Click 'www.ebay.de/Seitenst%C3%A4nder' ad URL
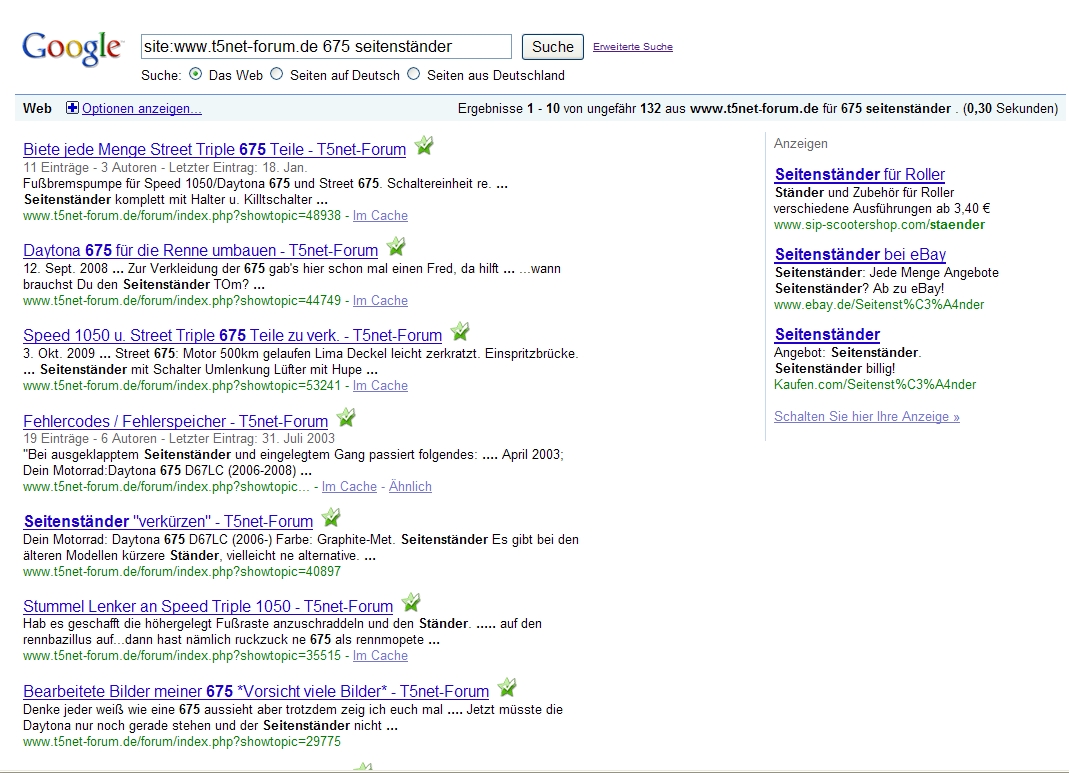Image resolution: width=1069 pixels, height=773 pixels. tap(879, 305)
